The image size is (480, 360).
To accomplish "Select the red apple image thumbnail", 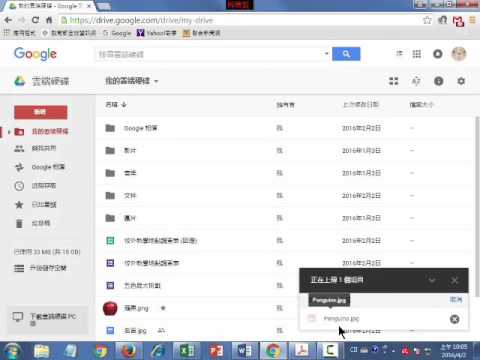I will click(110, 308).
